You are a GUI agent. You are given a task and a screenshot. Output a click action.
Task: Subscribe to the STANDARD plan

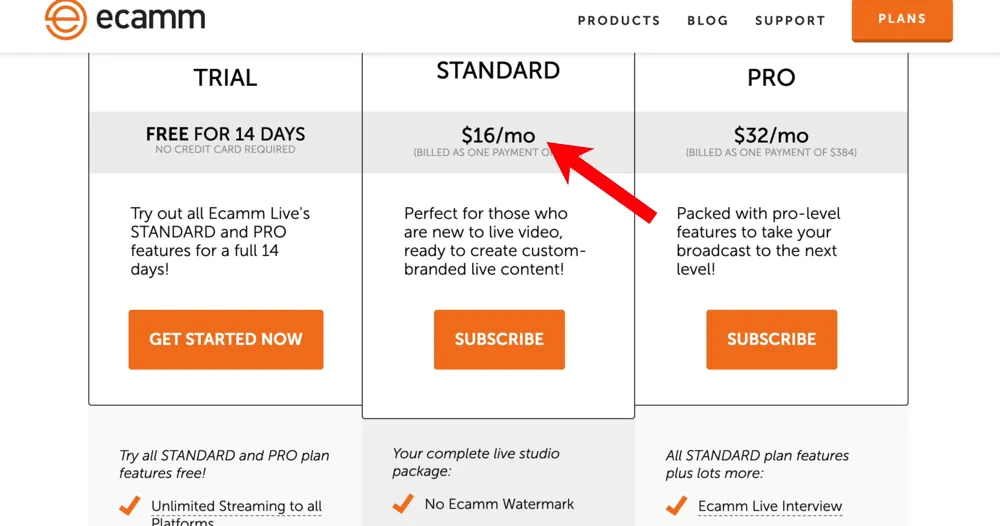coord(499,339)
